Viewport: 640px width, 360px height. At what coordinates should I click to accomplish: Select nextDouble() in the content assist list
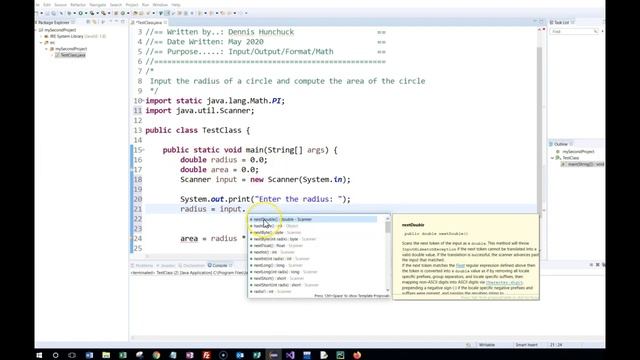tap(313, 219)
